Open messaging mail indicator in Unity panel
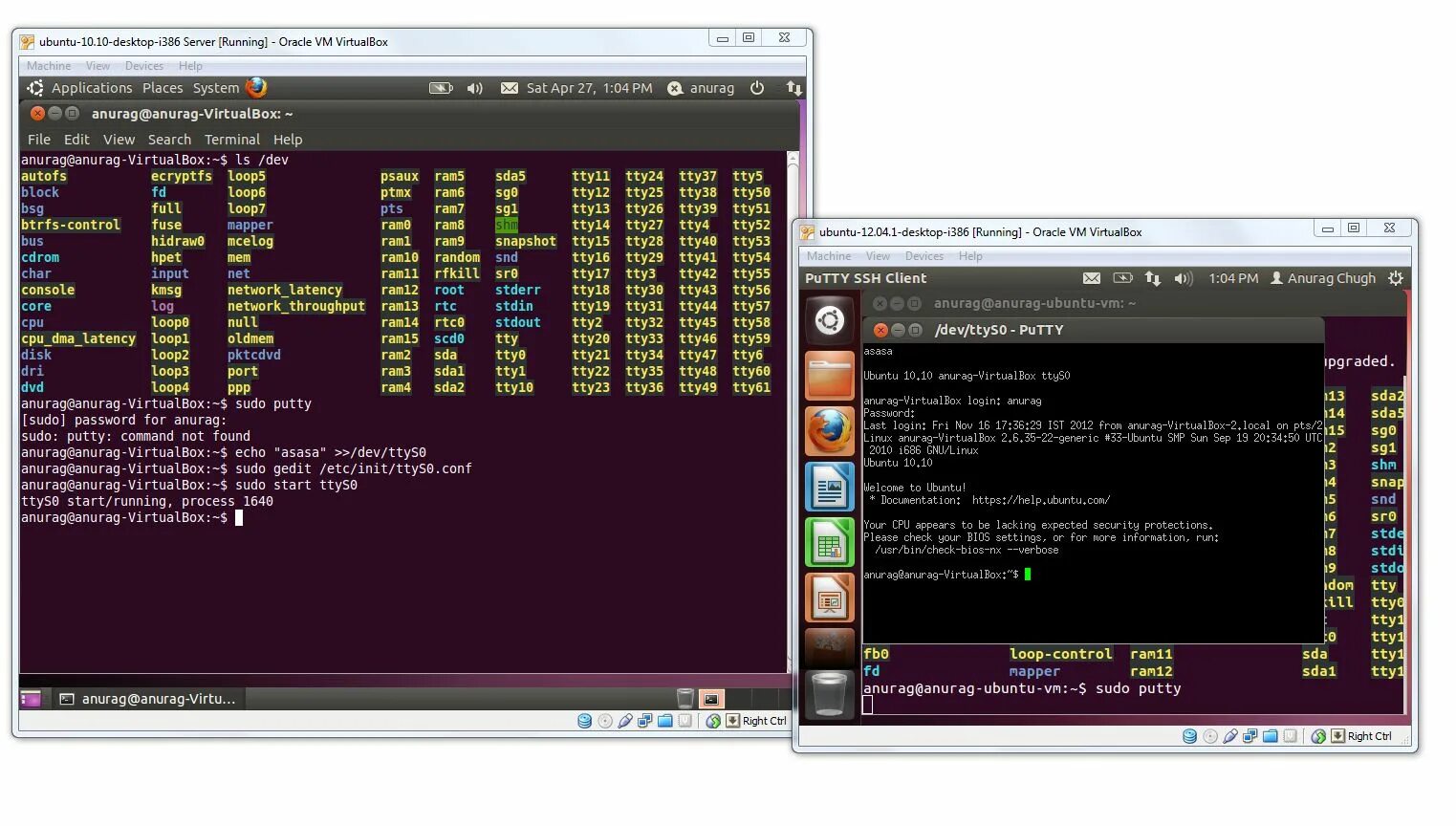This screenshot has height=826, width=1456. coord(1092,278)
